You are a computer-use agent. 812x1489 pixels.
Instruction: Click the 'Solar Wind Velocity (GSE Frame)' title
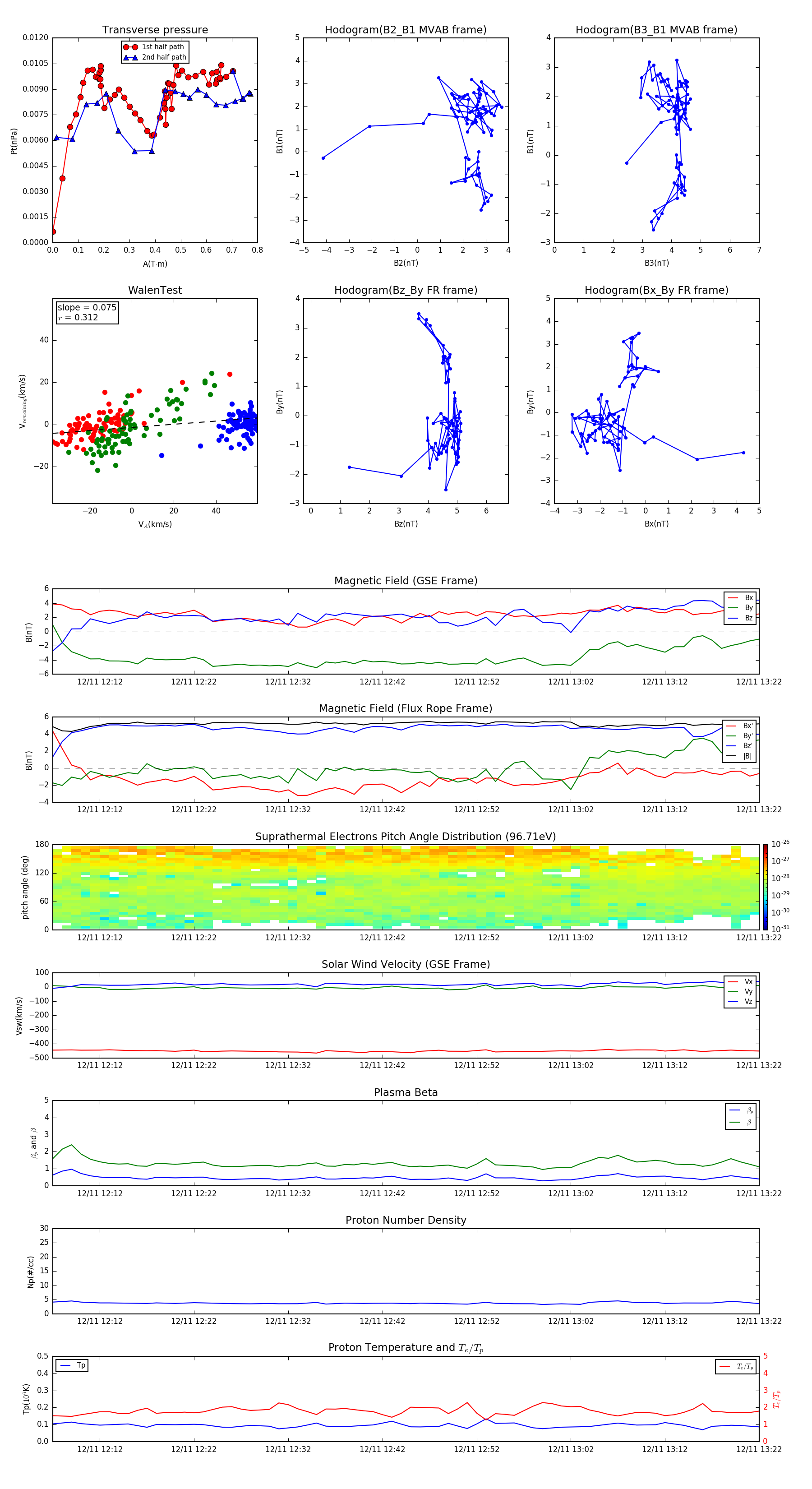[x=406, y=964]
